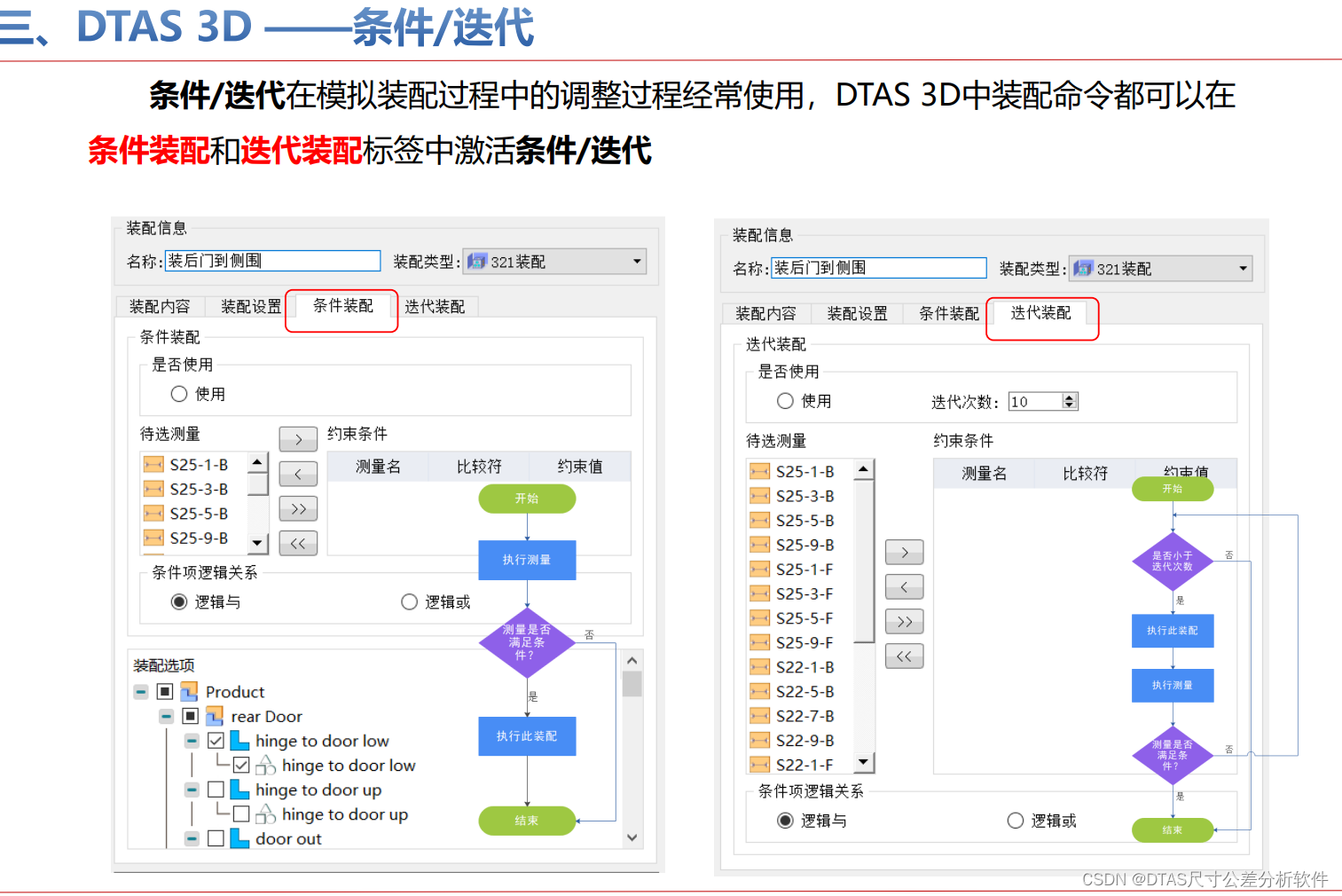
Task: Select the S22-1-B measurement icon in right panel
Action: (760, 666)
